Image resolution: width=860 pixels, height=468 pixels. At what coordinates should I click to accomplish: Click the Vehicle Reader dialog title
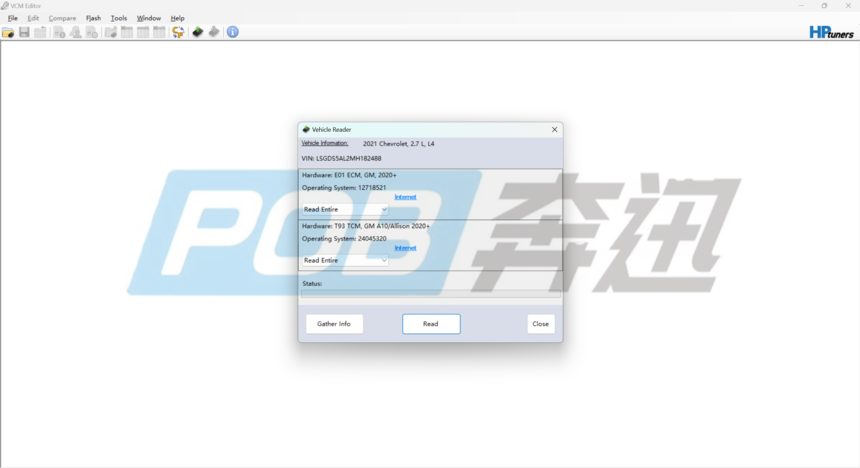pos(331,129)
